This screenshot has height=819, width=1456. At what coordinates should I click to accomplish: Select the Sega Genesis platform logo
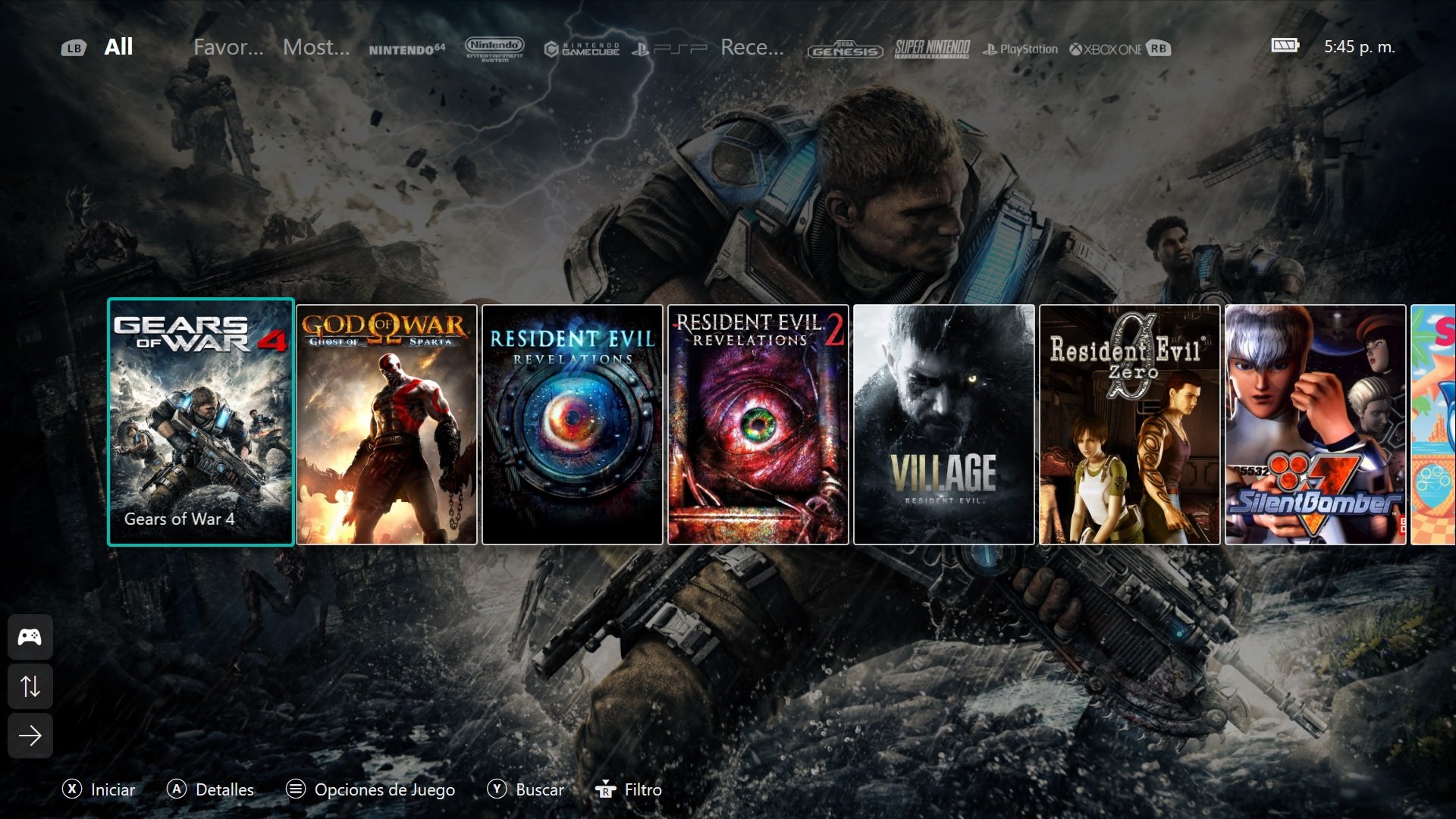click(845, 50)
